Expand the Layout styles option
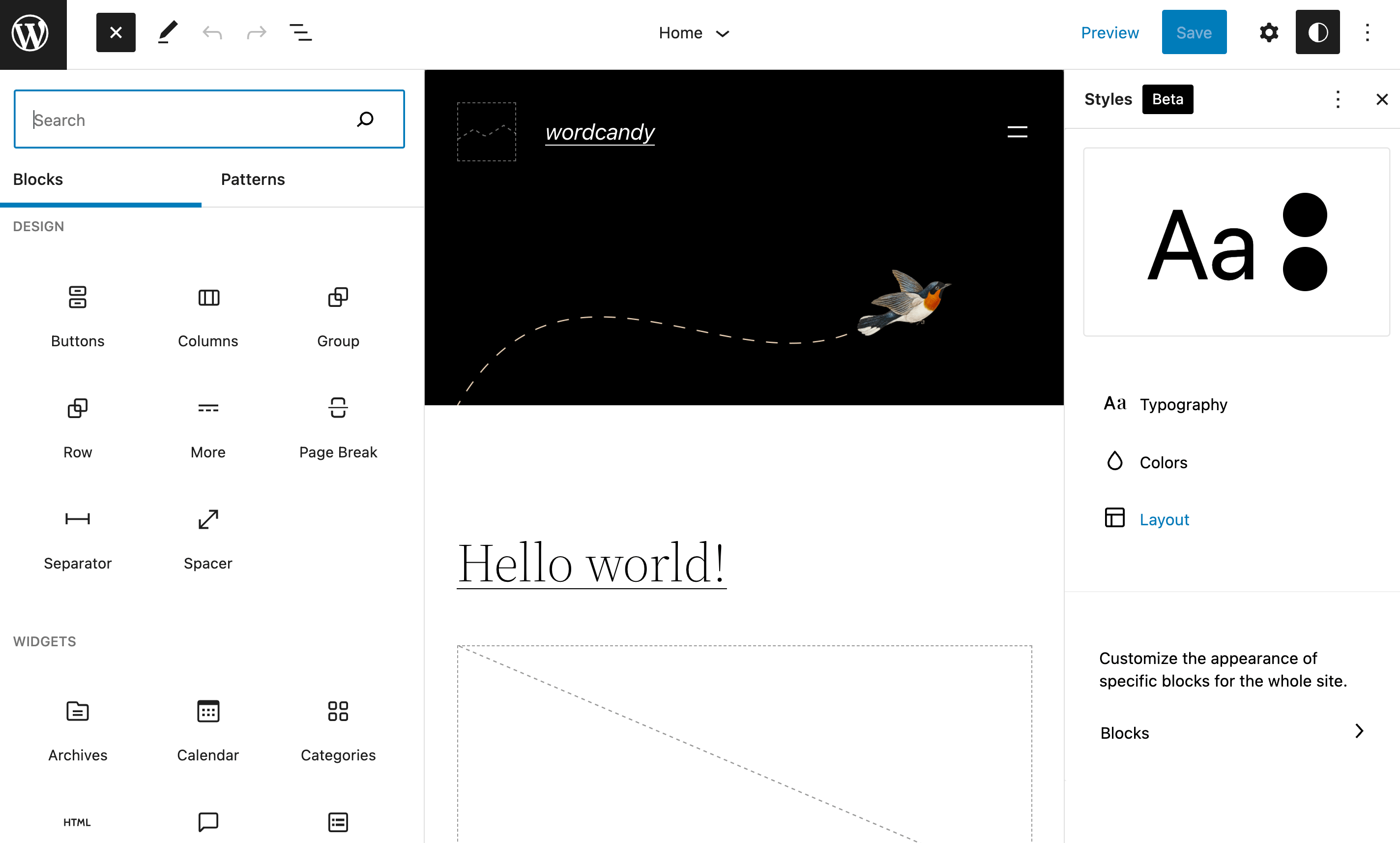1400x843 pixels. pyautogui.click(x=1164, y=518)
